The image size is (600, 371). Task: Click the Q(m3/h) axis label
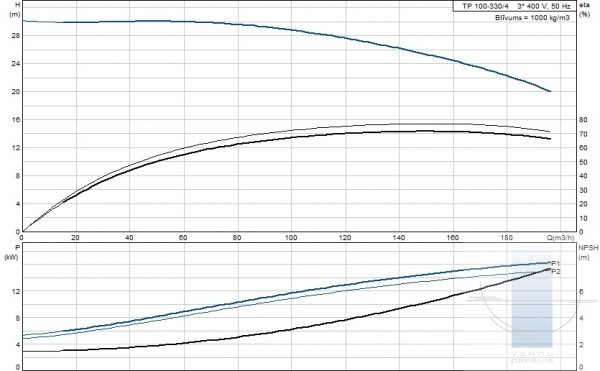point(560,238)
